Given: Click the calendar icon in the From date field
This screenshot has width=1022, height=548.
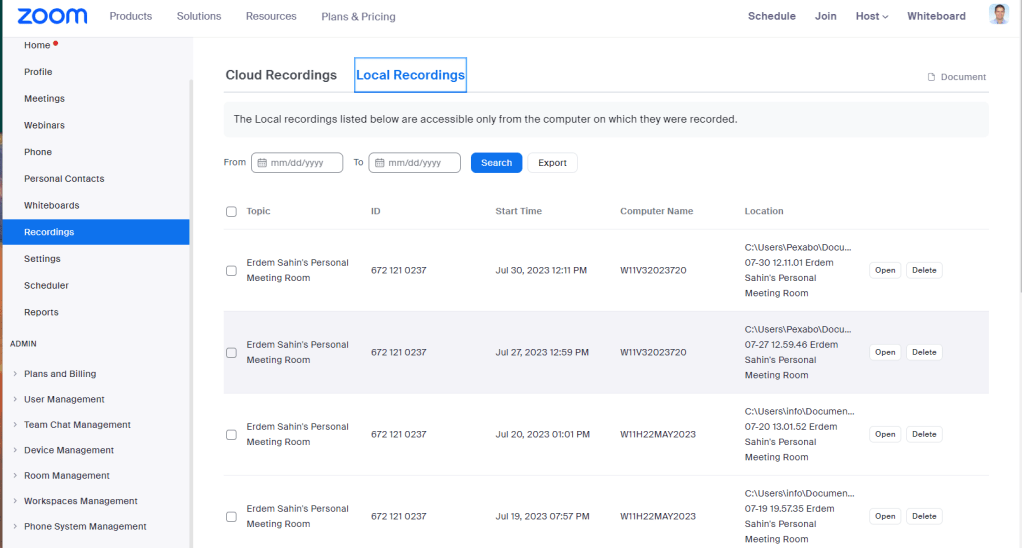Looking at the screenshot, I should point(262,163).
